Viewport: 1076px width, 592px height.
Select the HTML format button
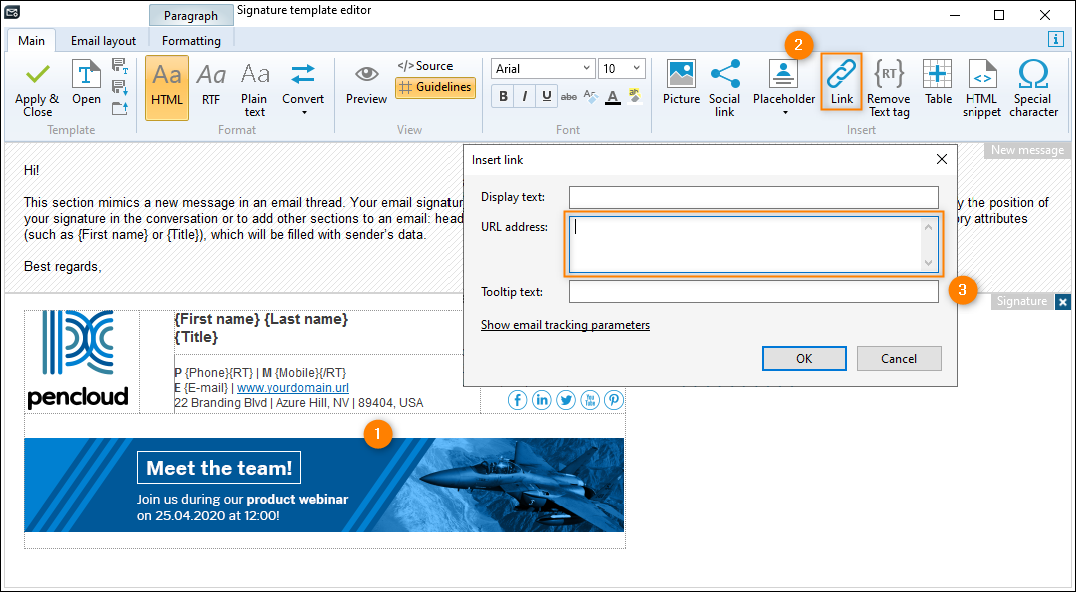coord(167,88)
